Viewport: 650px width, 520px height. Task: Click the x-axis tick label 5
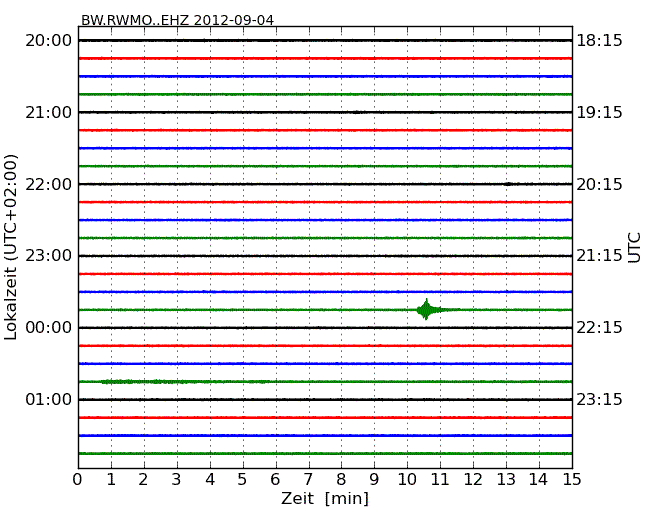243,479
